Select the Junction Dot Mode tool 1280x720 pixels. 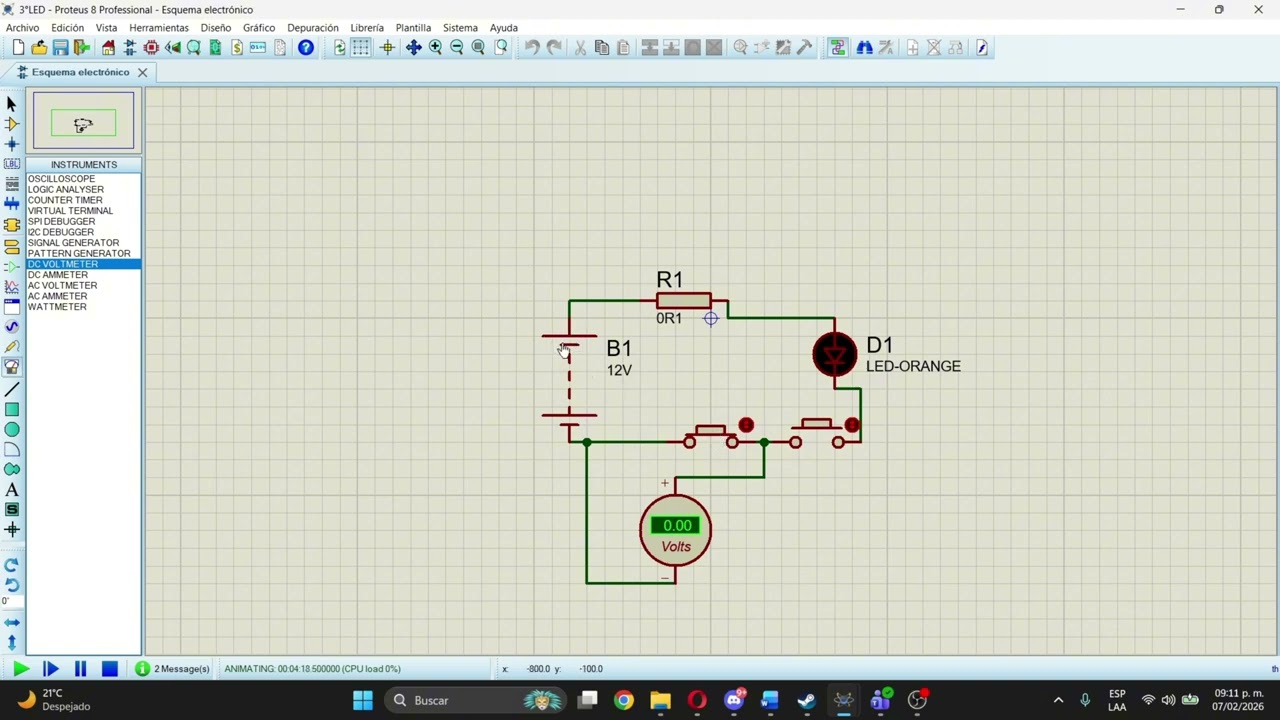[x=12, y=144]
